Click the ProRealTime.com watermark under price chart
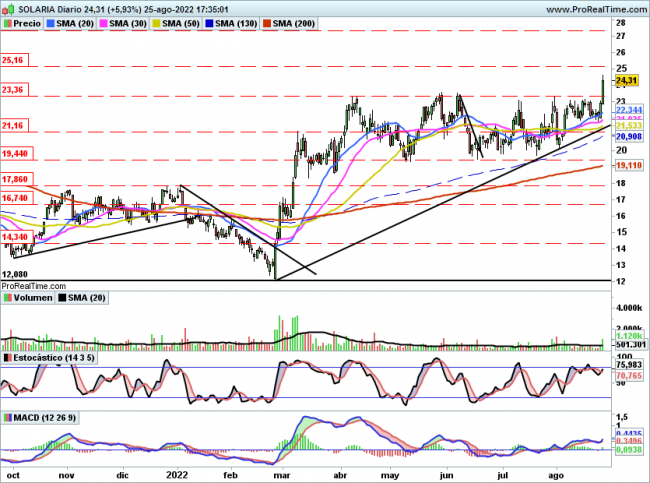The height and width of the screenshot is (483, 650). [32, 286]
